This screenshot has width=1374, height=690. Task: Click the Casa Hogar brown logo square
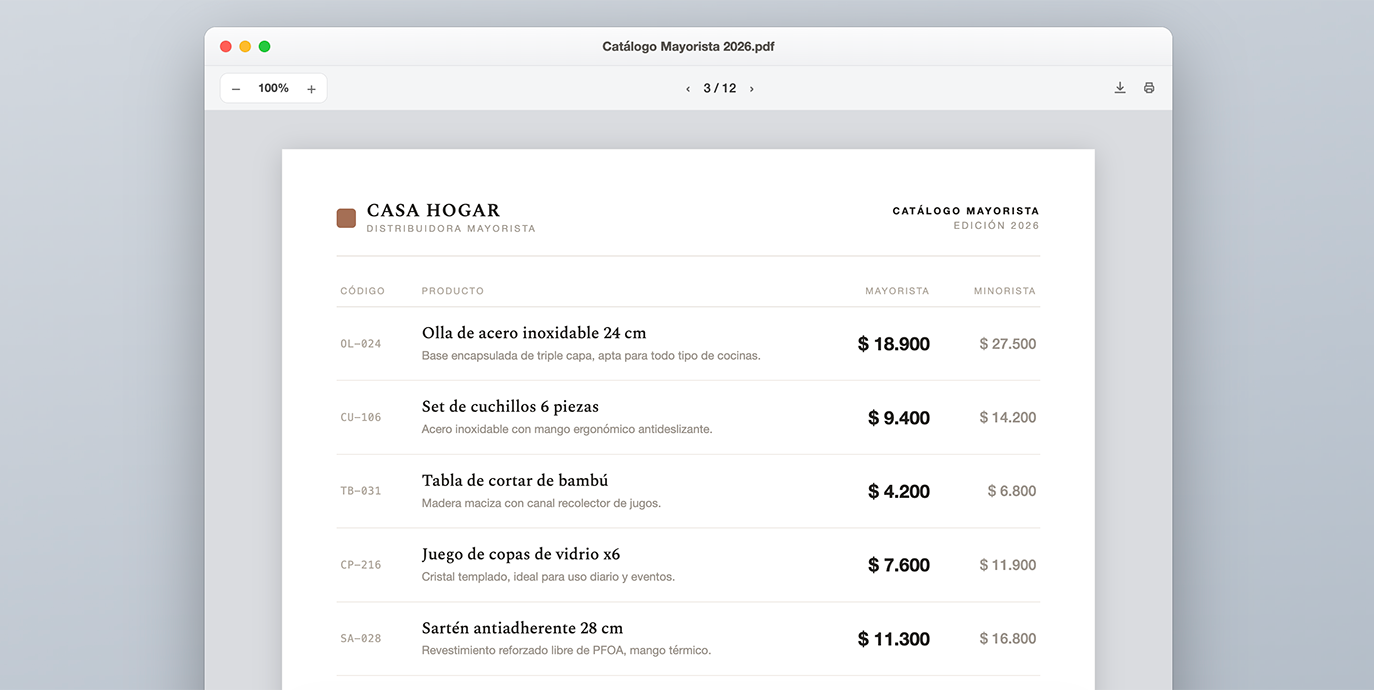(x=346, y=218)
